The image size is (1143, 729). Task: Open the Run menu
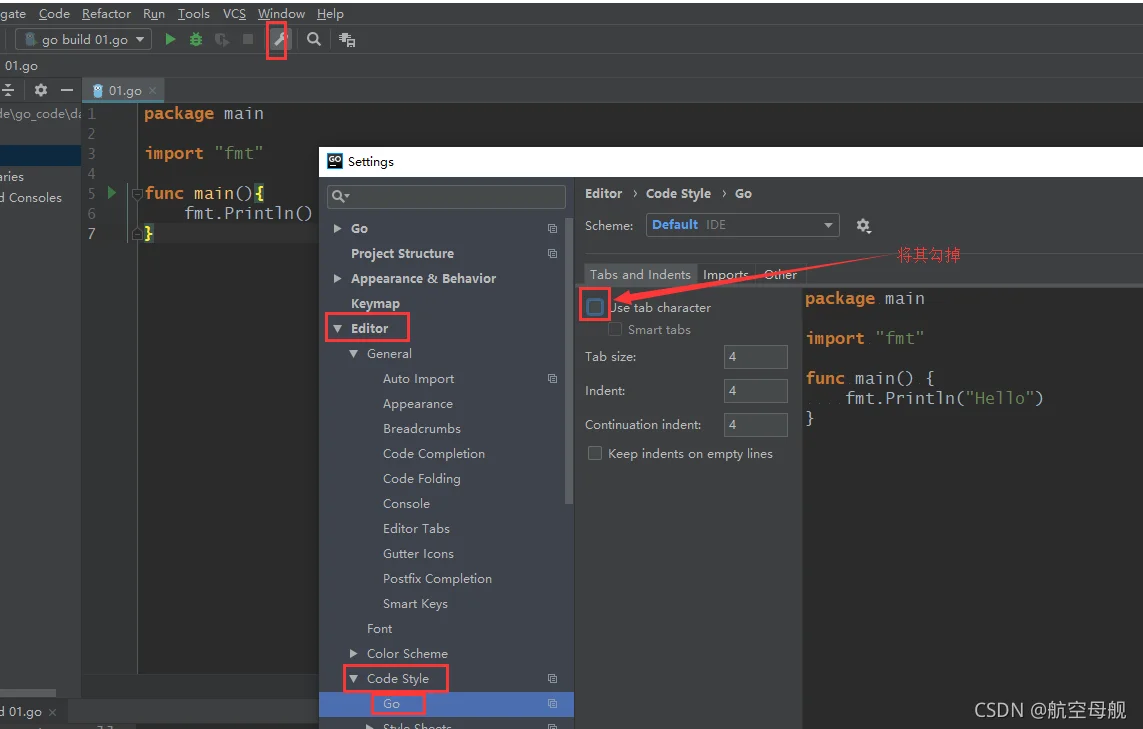[x=154, y=14]
